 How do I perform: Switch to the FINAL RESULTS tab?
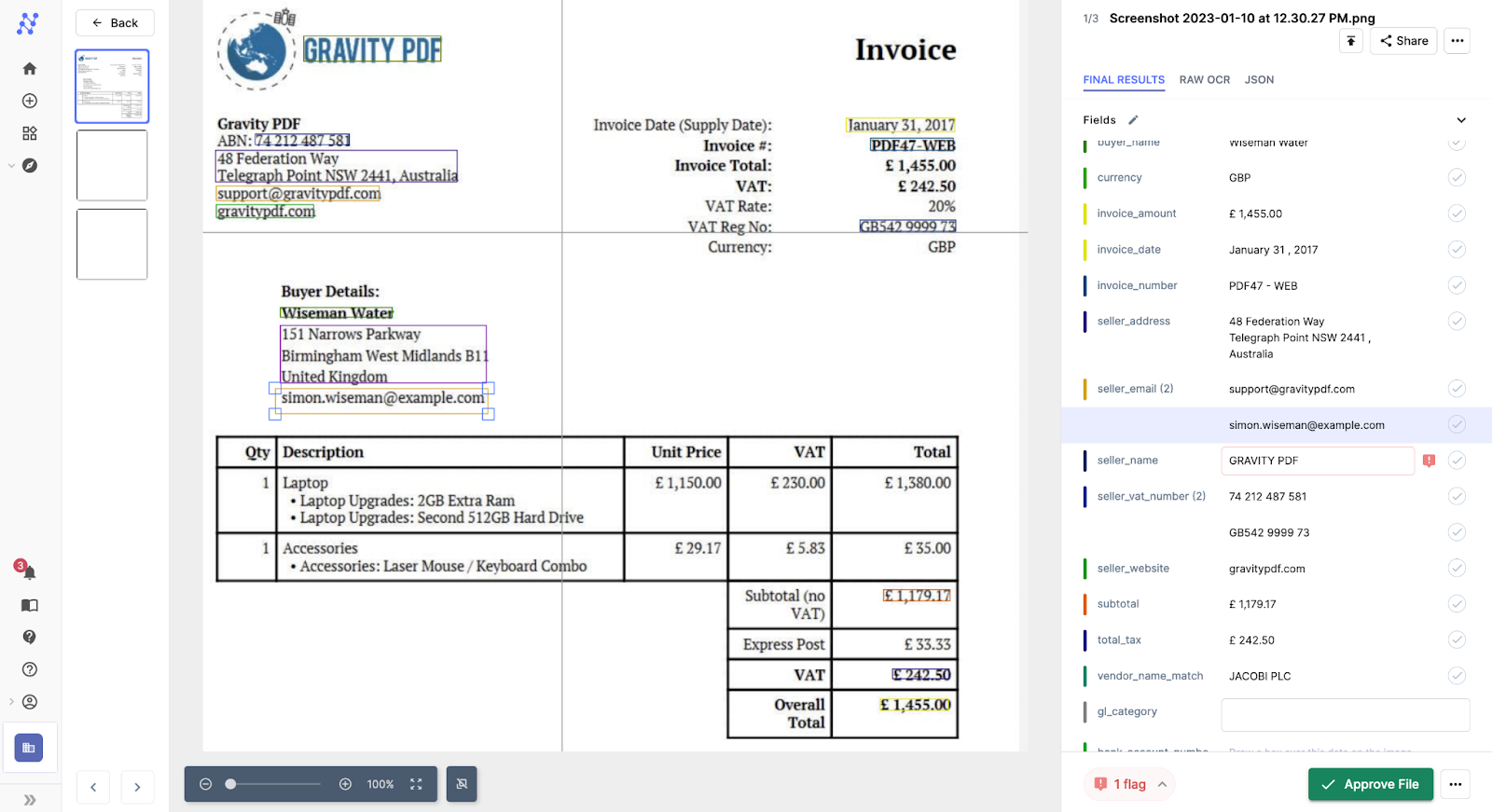(x=1124, y=80)
